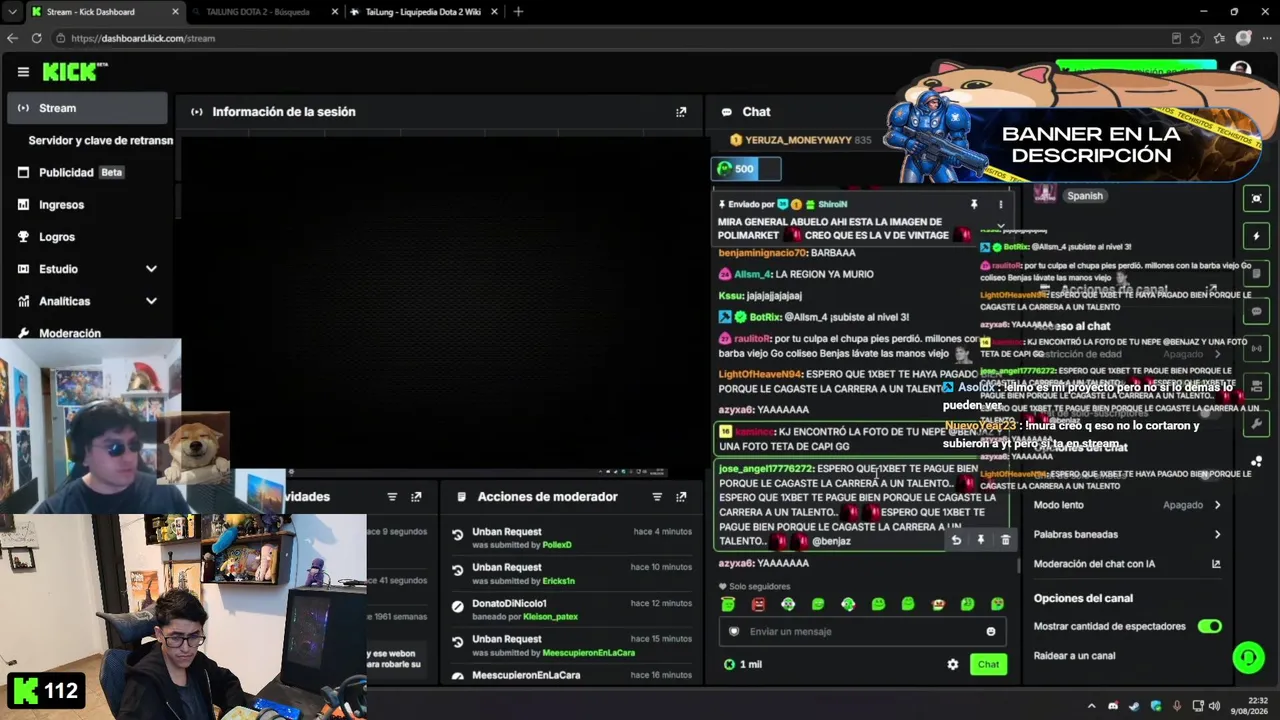The width and height of the screenshot is (1280, 720).
Task: Open Publicidad in the sidebar
Action: [87, 172]
